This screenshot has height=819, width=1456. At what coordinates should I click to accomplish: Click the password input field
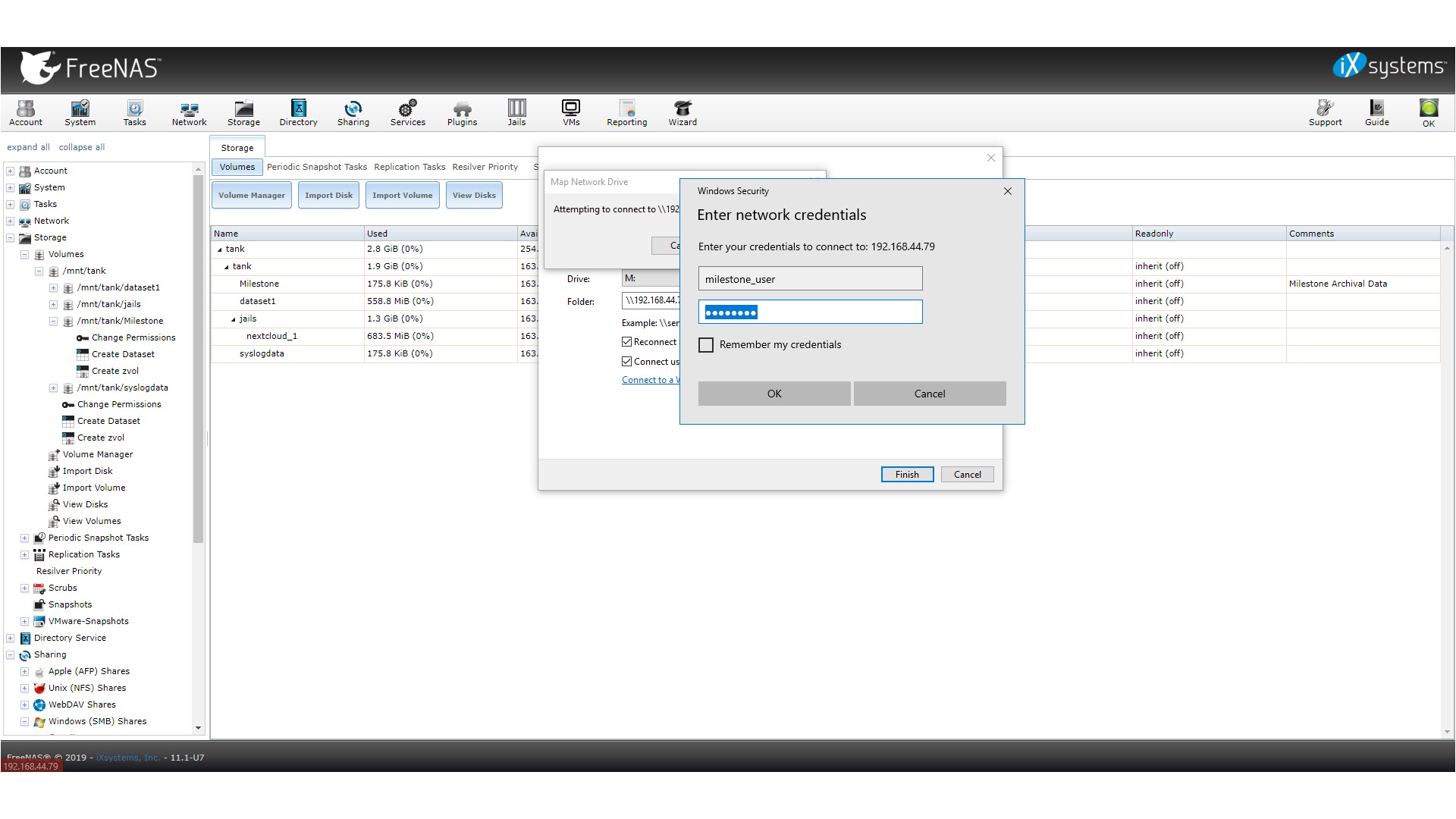810,312
